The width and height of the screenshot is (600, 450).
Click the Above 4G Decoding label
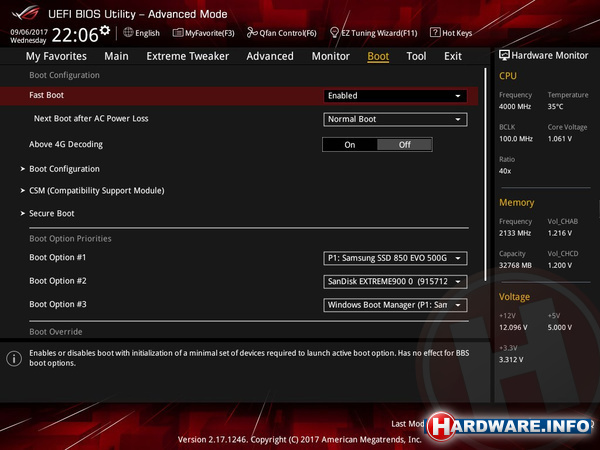(66, 144)
